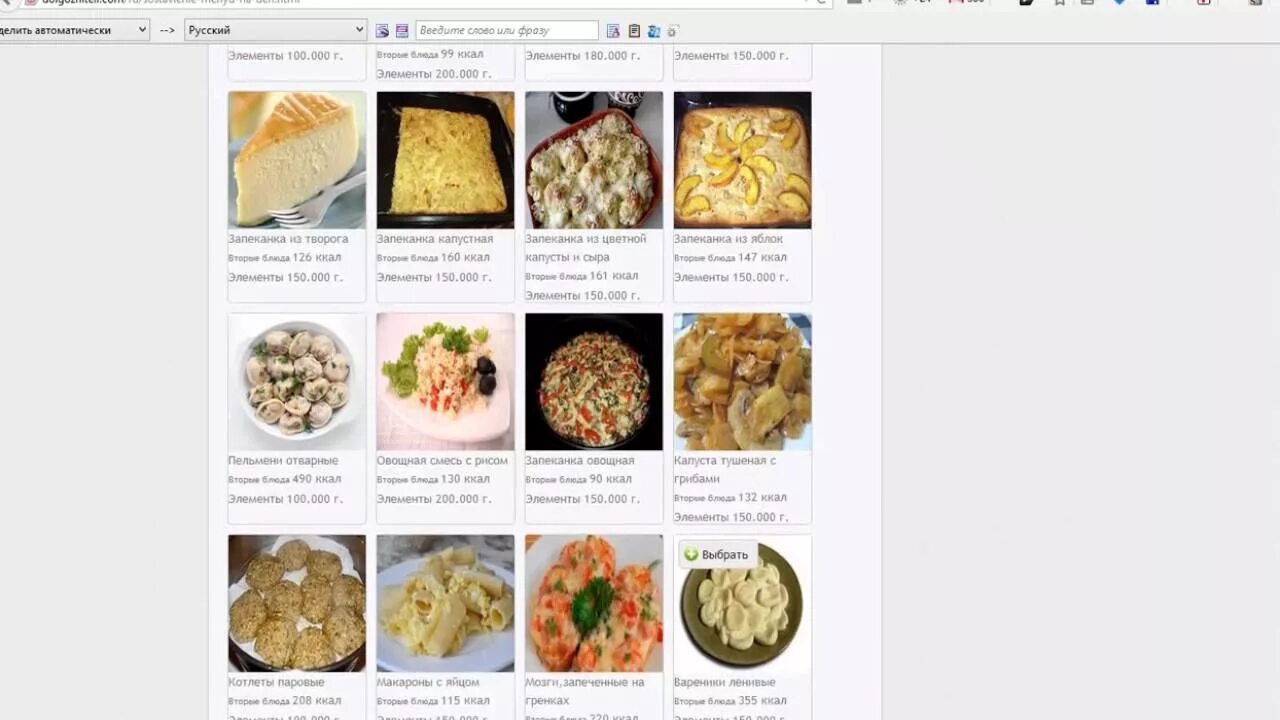Image resolution: width=1280 pixels, height=720 pixels.
Task: Open the Запеканка из творога photo
Action: coord(297,160)
